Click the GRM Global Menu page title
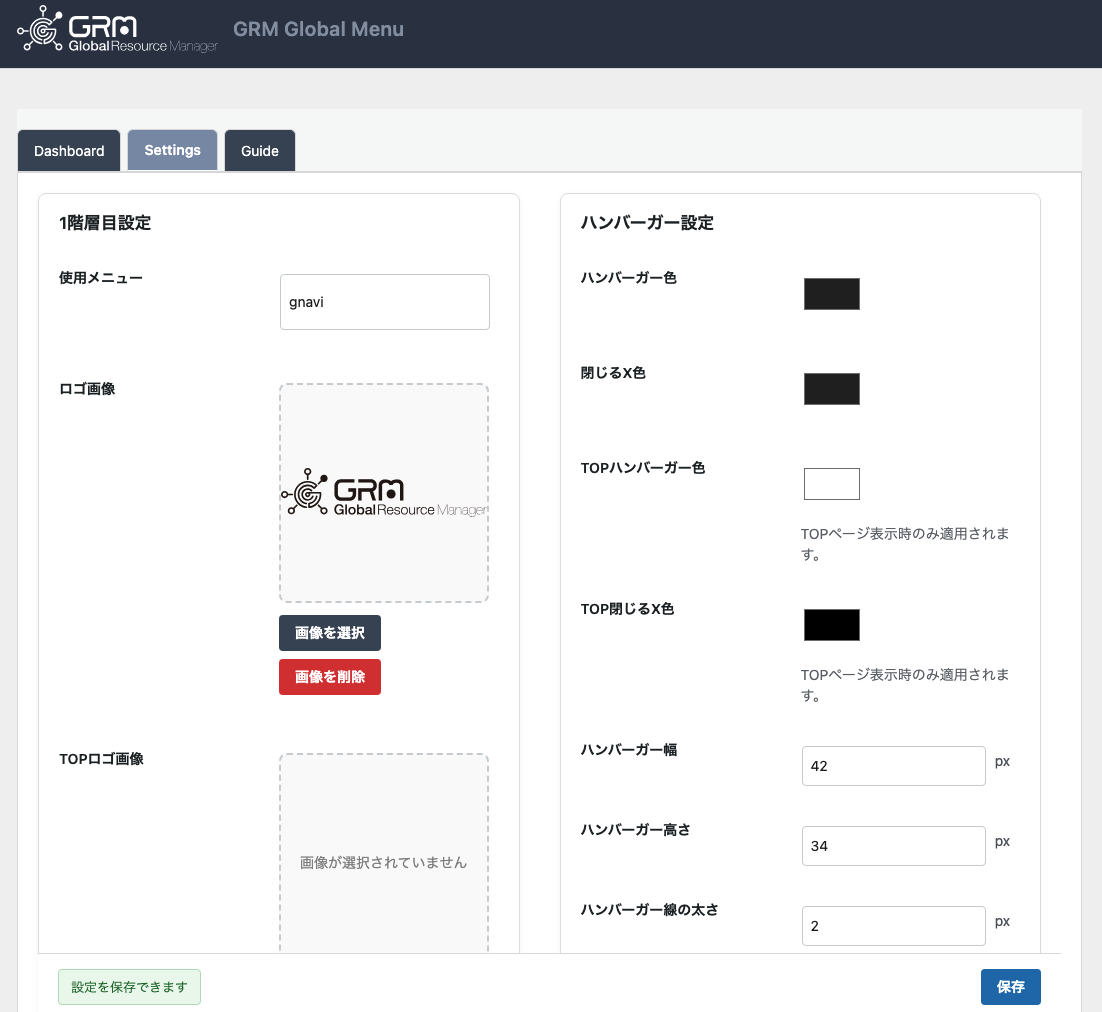Screen dimensions: 1102x1012 point(318,30)
